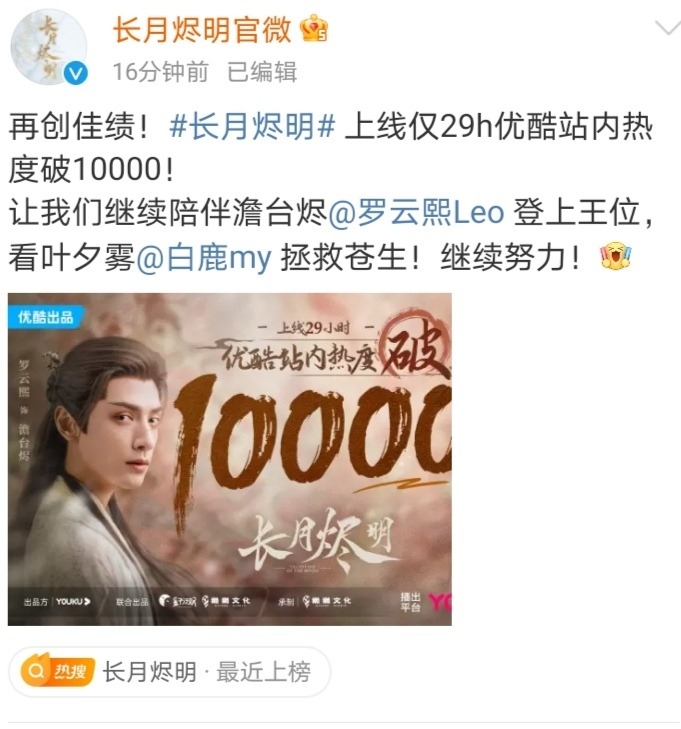Click the laughing-crying emoji in post
This screenshot has width=681, height=729.
(615, 255)
